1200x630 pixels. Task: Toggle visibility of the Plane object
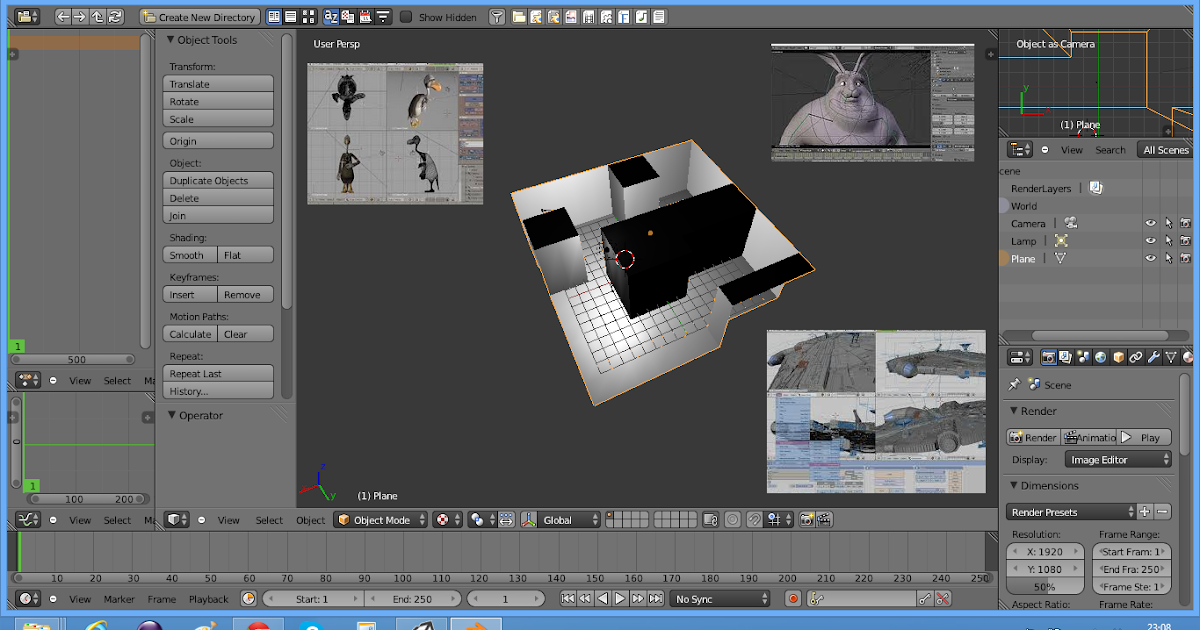[1150, 259]
